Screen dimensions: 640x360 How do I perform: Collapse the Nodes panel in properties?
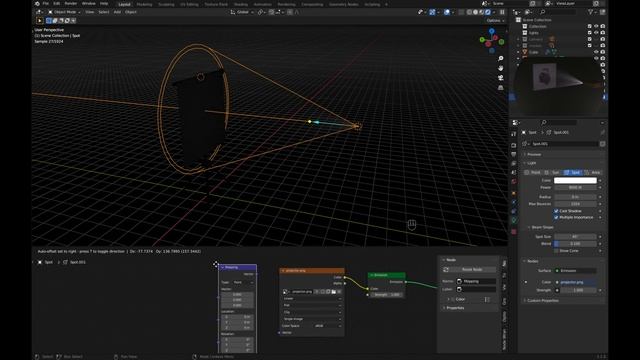click(x=532, y=261)
